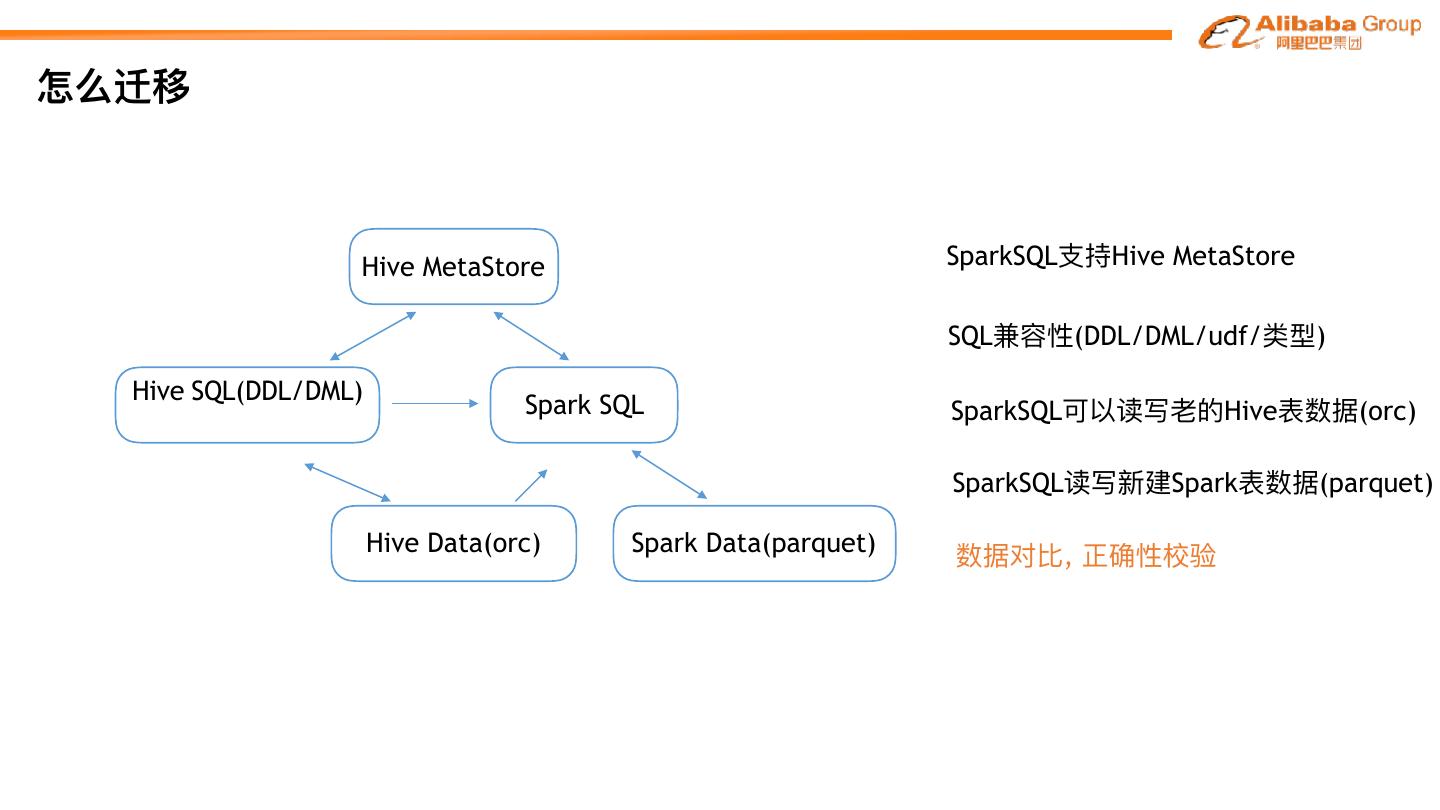The height and width of the screenshot is (810, 1440).
Task: Click the 阿里巴巴集团 text under the logo
Action: click(1318, 43)
